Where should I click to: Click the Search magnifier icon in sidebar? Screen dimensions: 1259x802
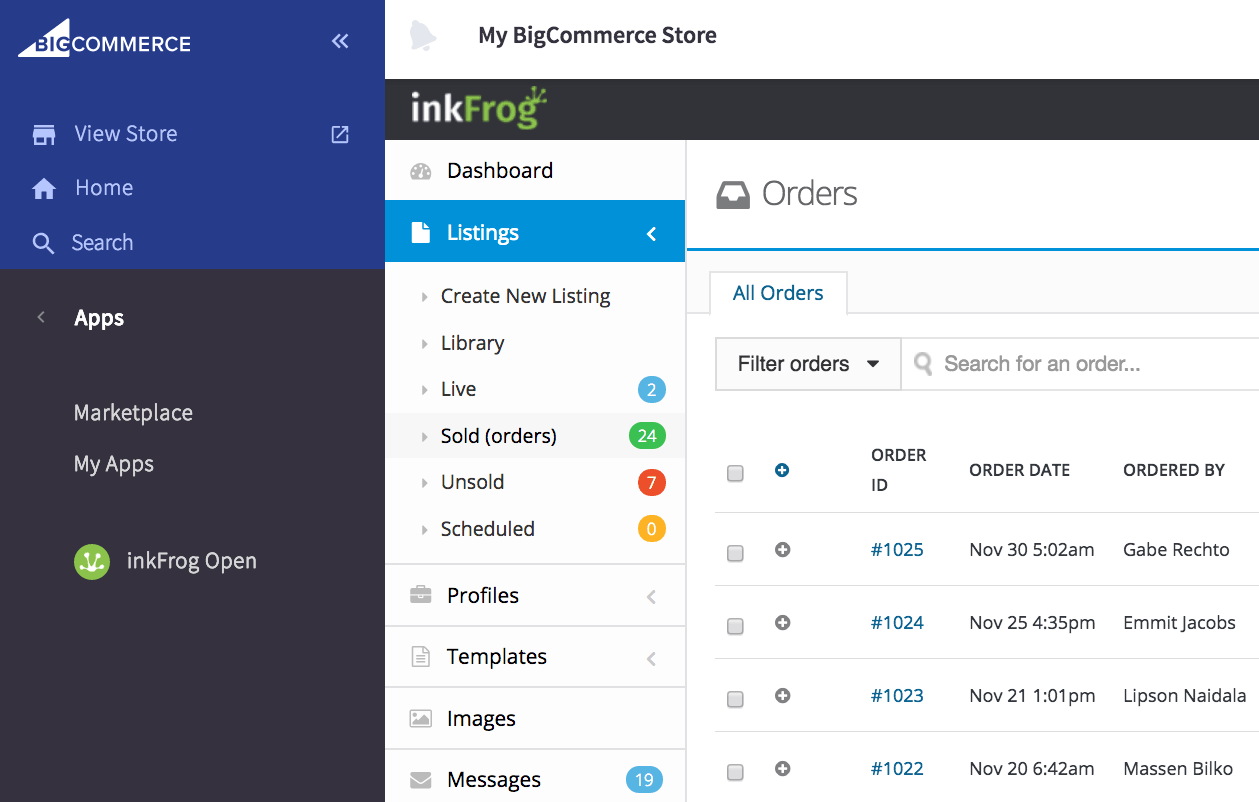coord(43,243)
